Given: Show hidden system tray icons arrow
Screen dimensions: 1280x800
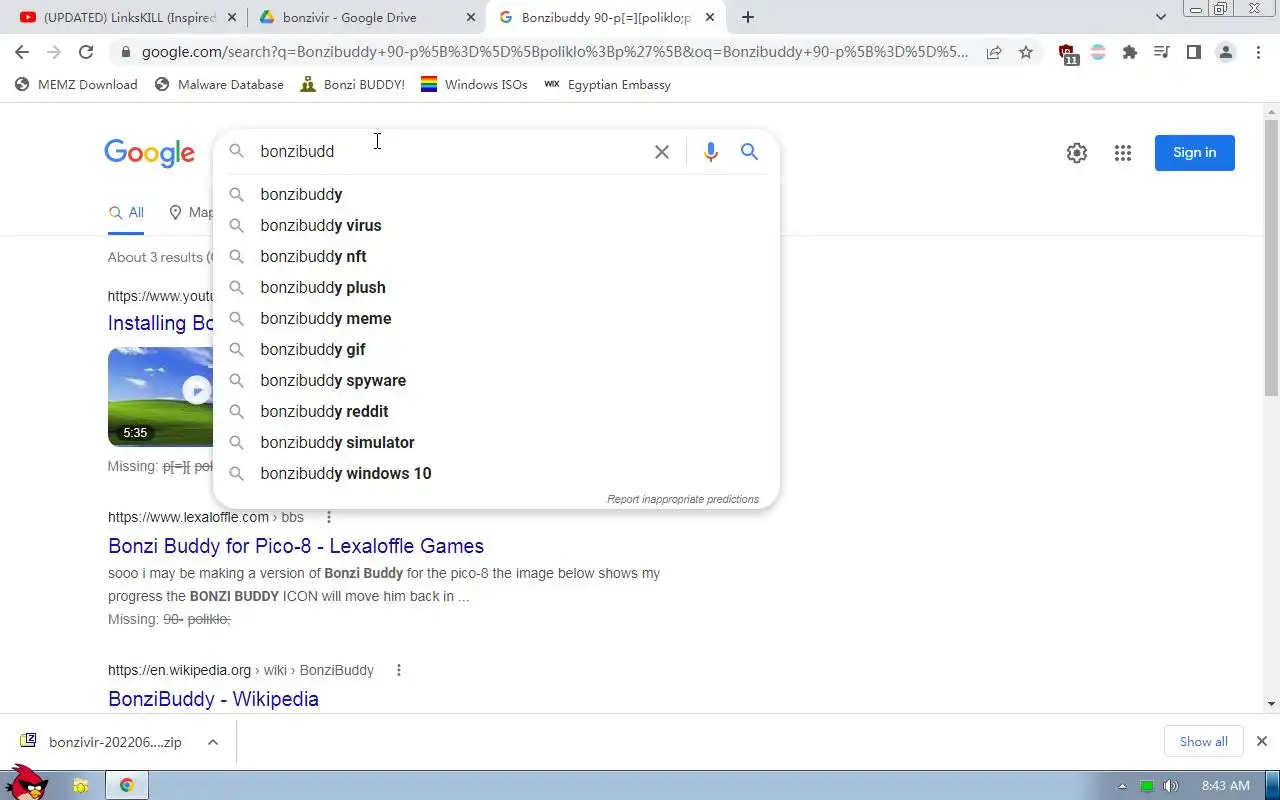Looking at the screenshot, I should [1122, 786].
